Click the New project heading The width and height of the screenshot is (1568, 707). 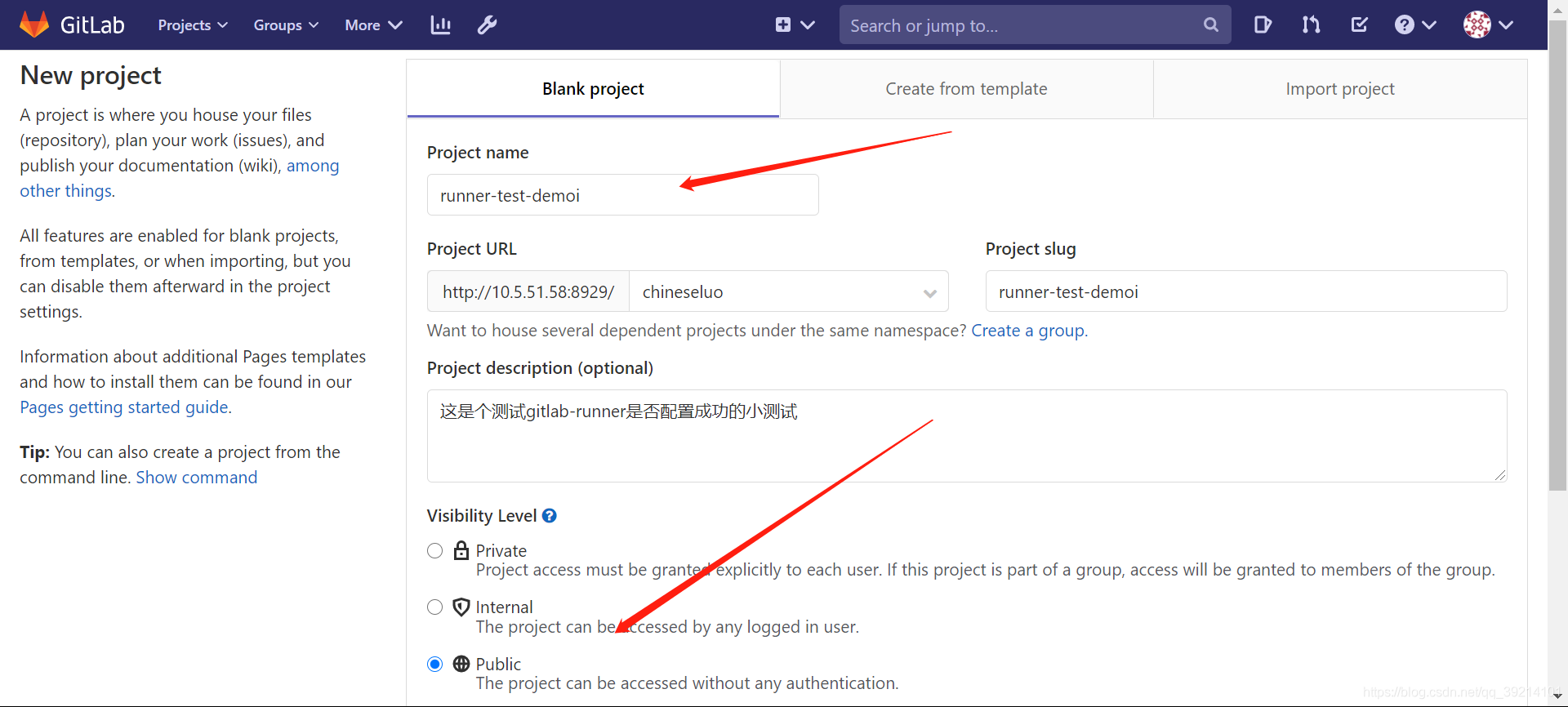coord(91,75)
